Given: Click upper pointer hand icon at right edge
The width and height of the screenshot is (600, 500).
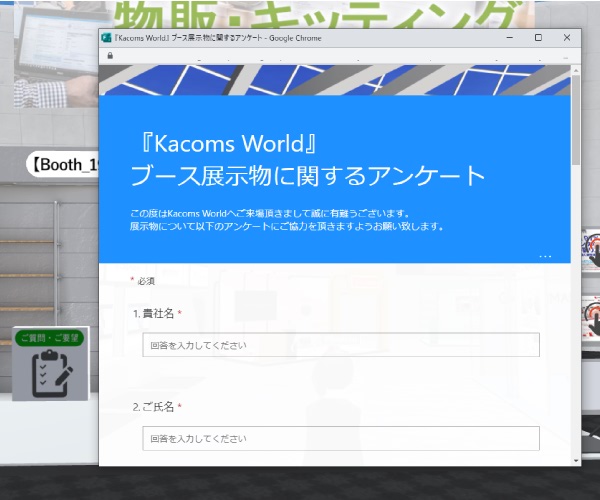Looking at the screenshot, I should (590, 249).
